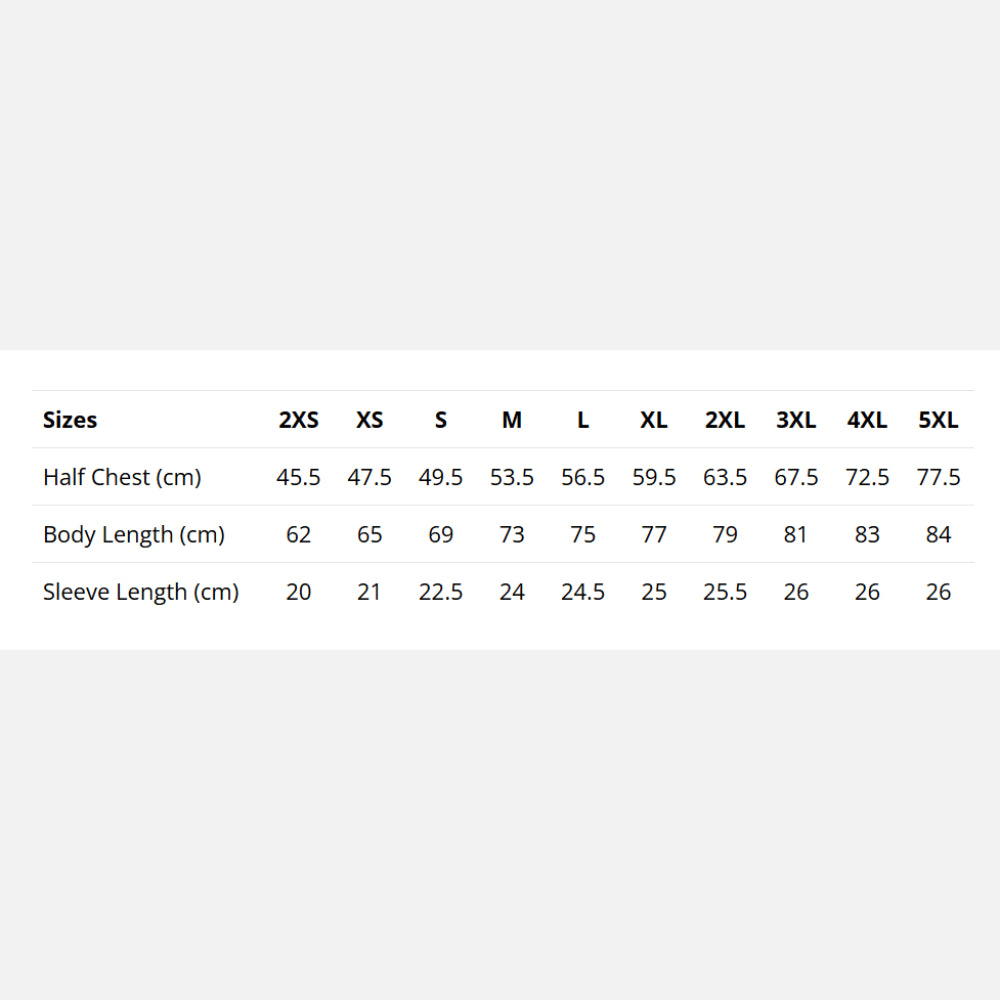Viewport: 1000px width, 1000px height.
Task: Select the 2XS size column header
Action: coord(298,420)
